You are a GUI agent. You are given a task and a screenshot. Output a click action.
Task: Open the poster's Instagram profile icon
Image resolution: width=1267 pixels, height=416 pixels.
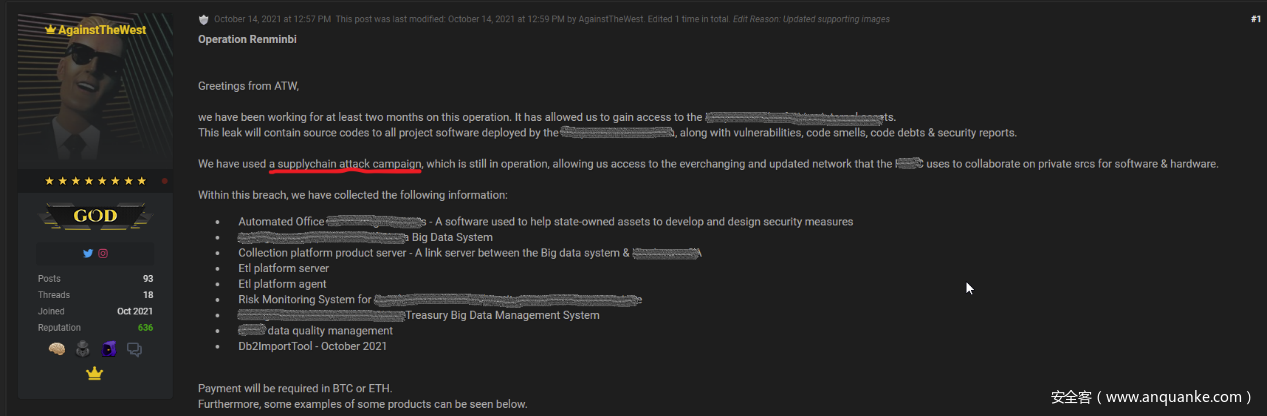[x=103, y=254]
